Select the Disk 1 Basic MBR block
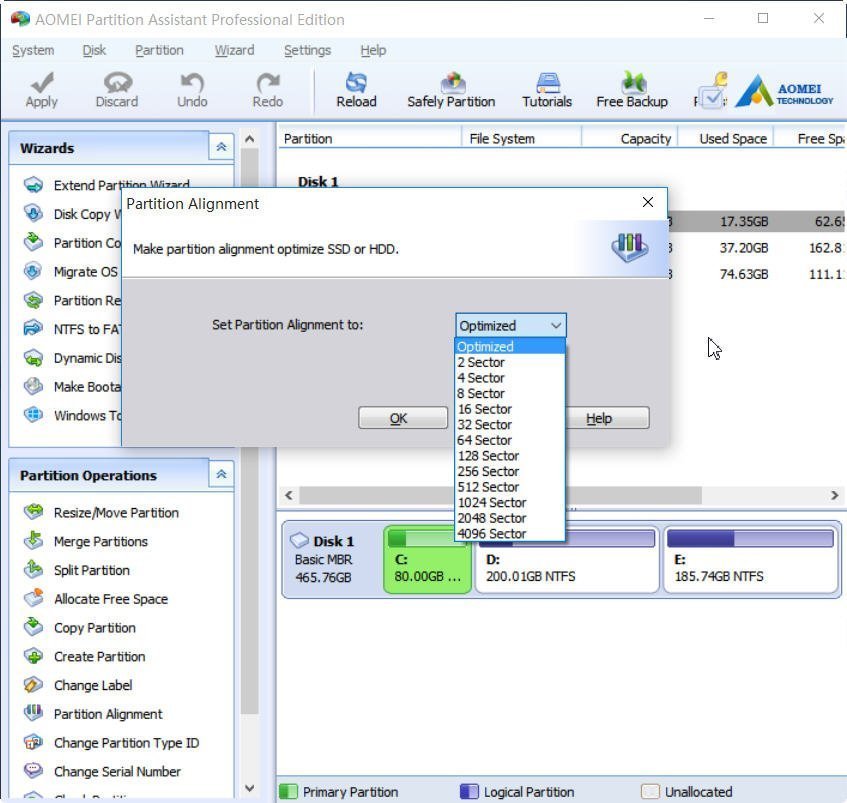 tap(331, 559)
